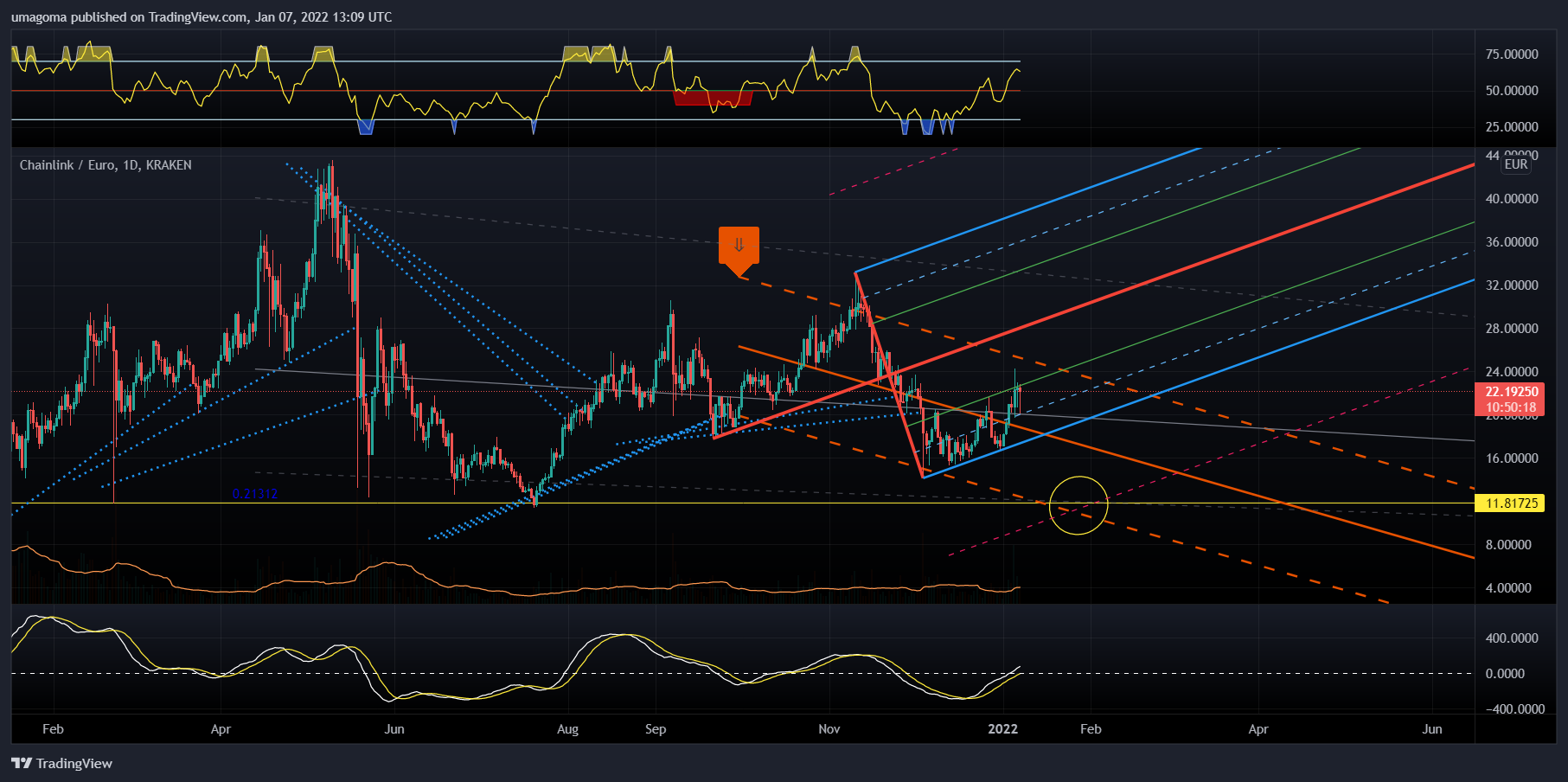Screen dimensions: 1568x782
Task: Click the Aug label on time axis
Action: click(x=567, y=728)
